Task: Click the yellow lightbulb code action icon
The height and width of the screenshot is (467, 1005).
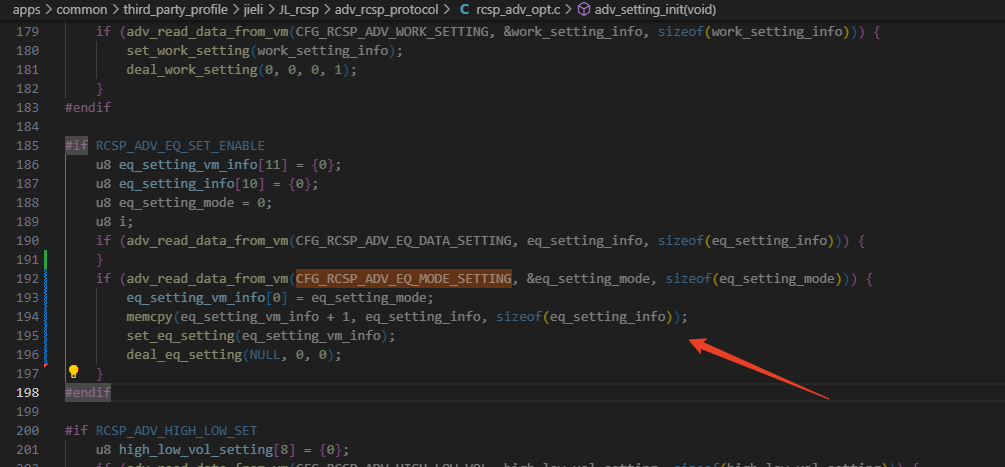Action: point(73,372)
